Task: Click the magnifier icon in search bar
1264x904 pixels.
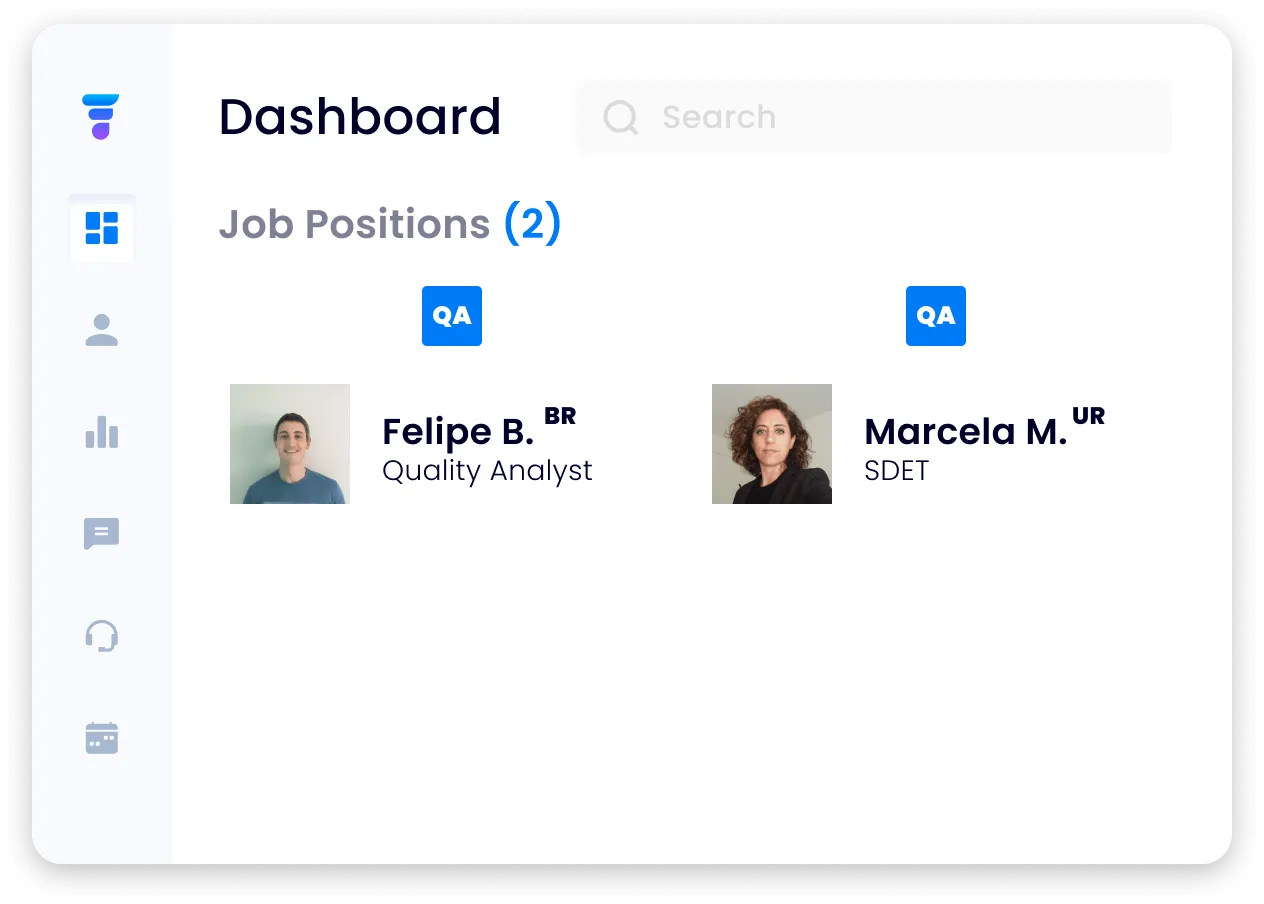Action: click(620, 117)
